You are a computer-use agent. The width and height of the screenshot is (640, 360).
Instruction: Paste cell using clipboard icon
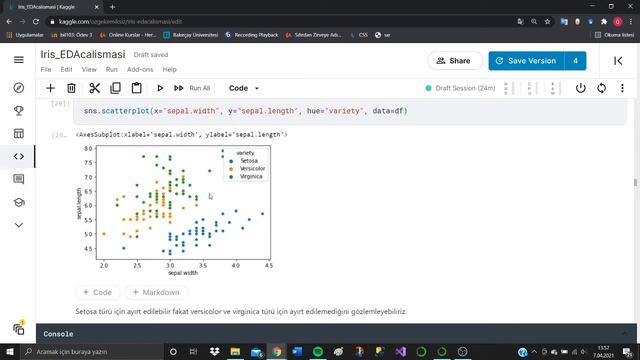pos(136,88)
